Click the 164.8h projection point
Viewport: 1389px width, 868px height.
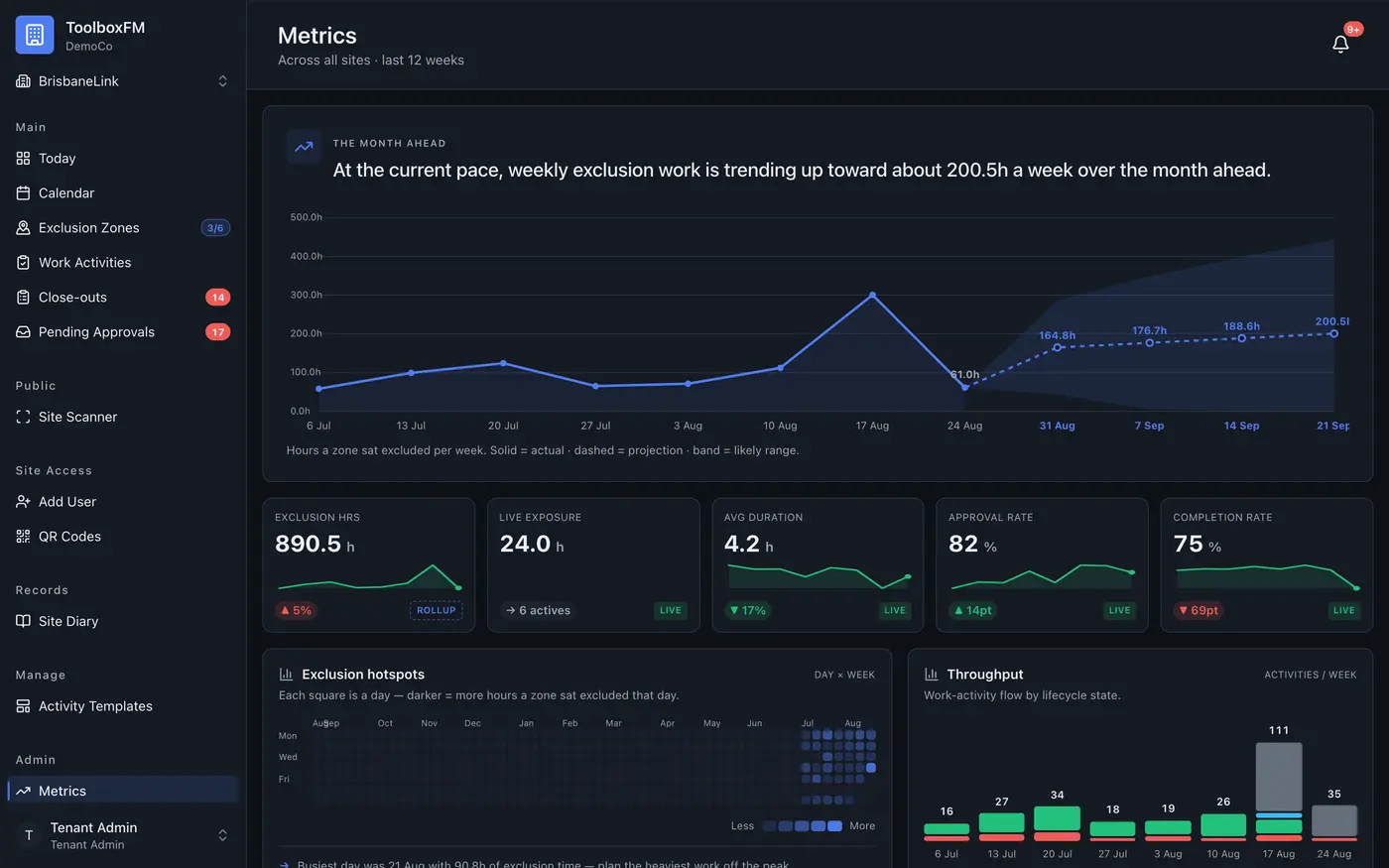pos(1058,347)
